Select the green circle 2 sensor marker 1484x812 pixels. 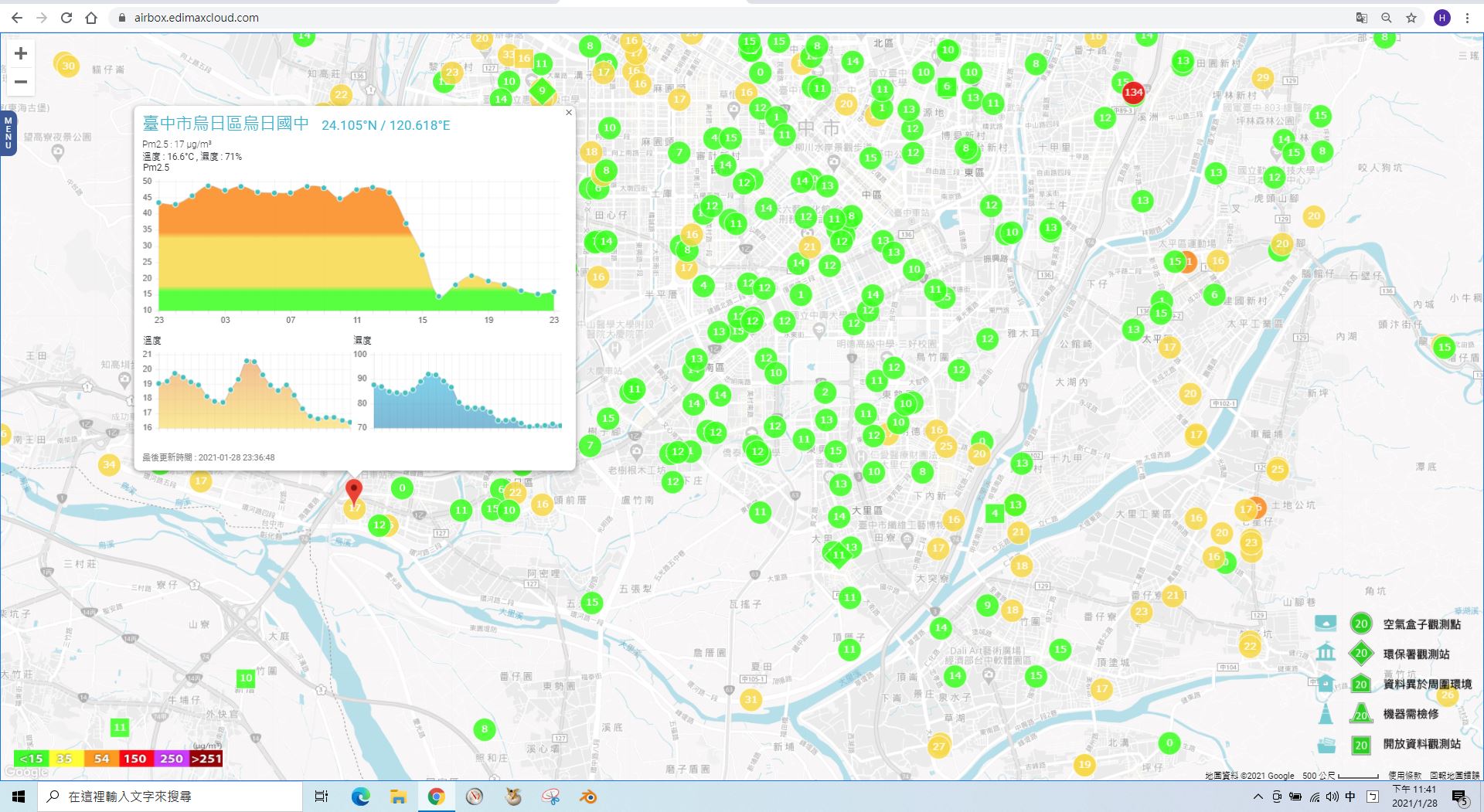[825, 392]
